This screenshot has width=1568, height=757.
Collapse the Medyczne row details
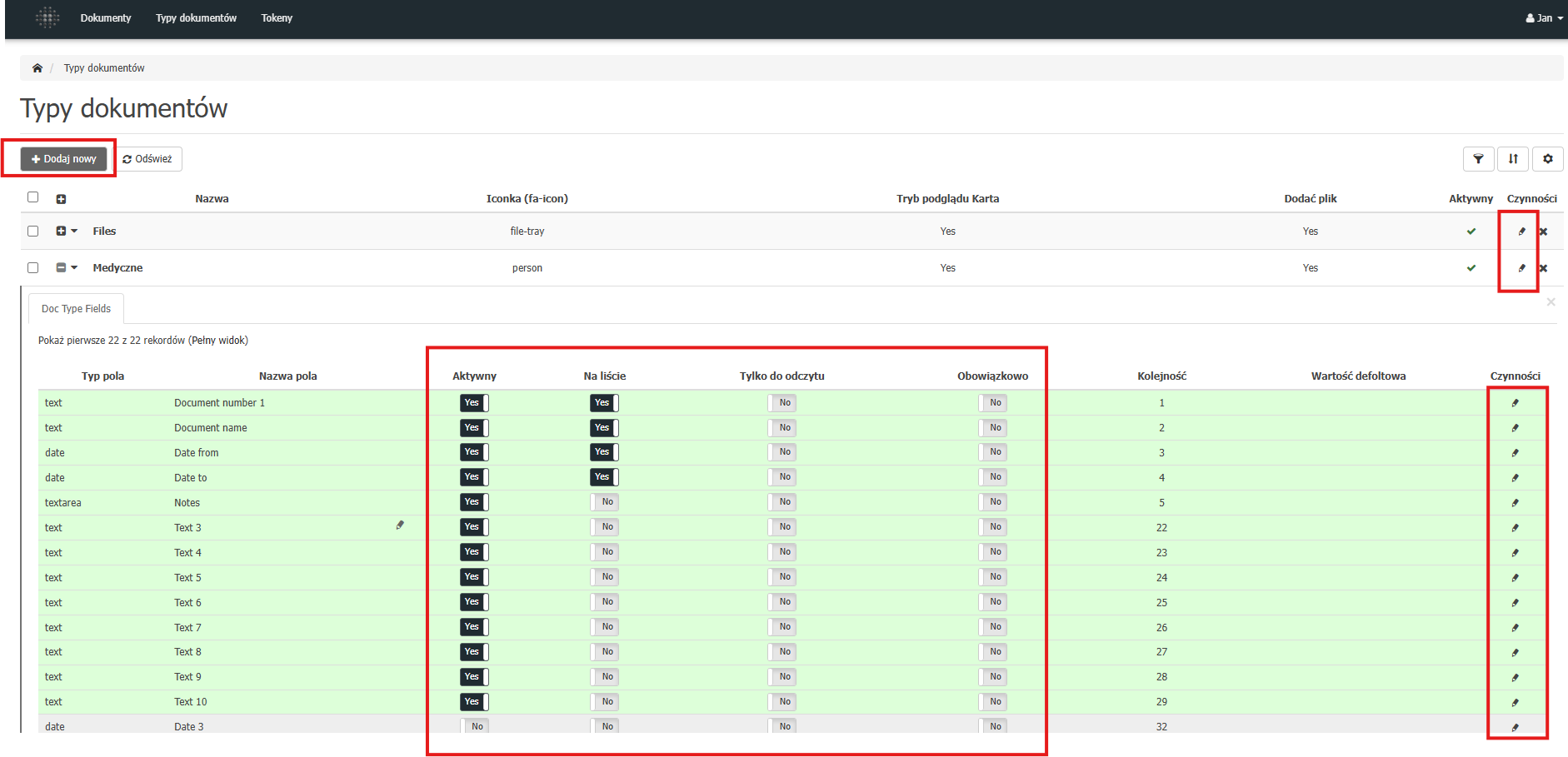[x=61, y=268]
